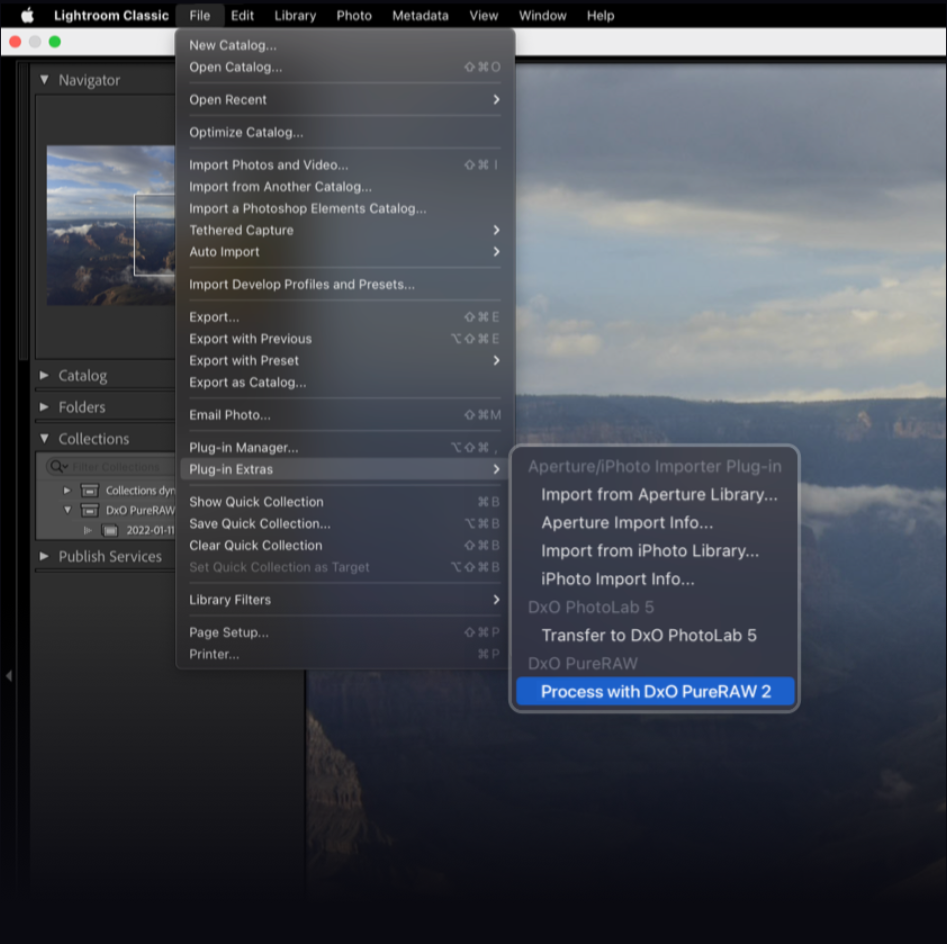Viewport: 947px width, 944px height.
Task: Select Import Photos and Video...
Action: tap(345, 165)
